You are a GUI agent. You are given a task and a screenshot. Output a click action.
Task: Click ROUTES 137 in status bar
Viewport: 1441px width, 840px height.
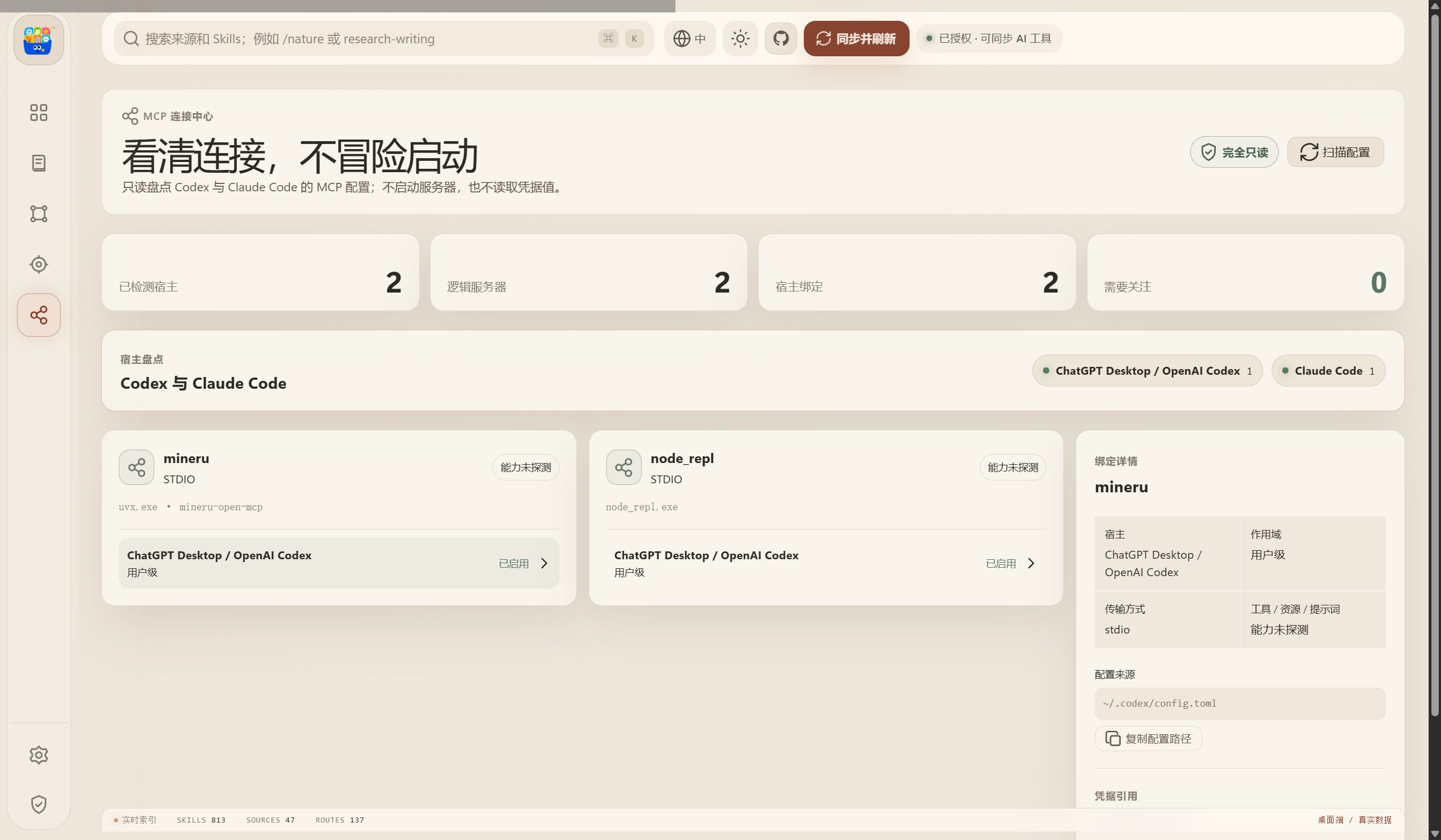pos(339,820)
